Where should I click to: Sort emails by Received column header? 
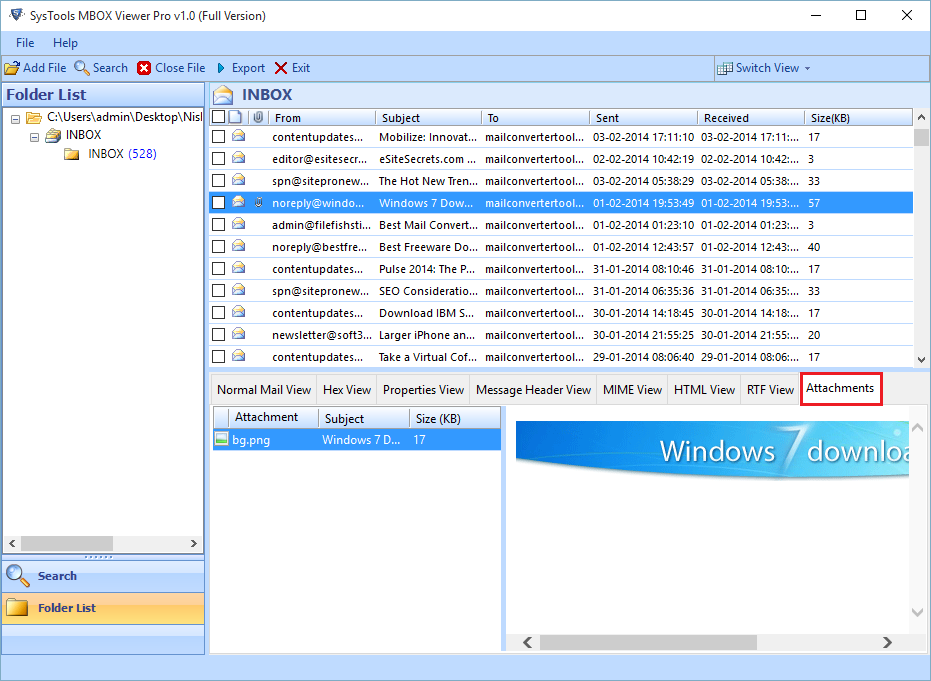(750, 118)
